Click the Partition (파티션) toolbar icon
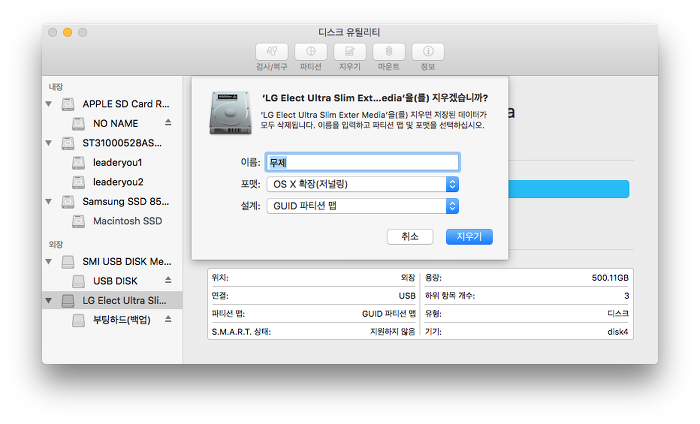Viewport: 700px width, 424px height. point(311,52)
